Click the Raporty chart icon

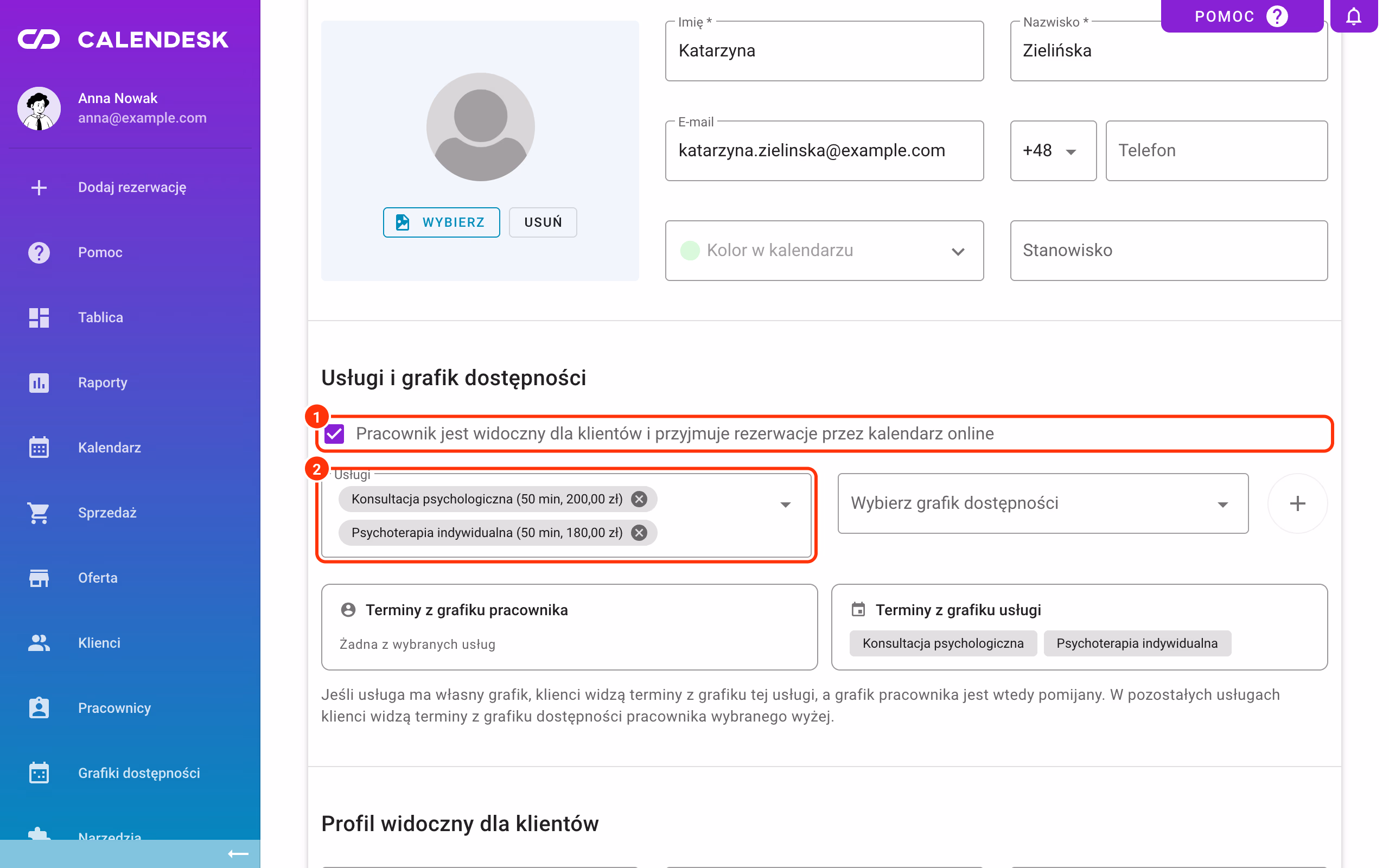(39, 382)
